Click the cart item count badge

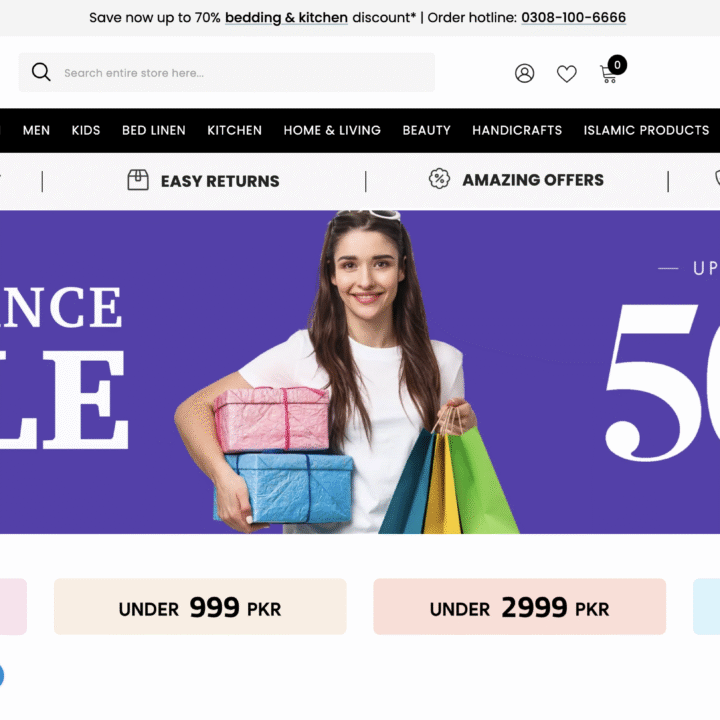[x=617, y=65]
